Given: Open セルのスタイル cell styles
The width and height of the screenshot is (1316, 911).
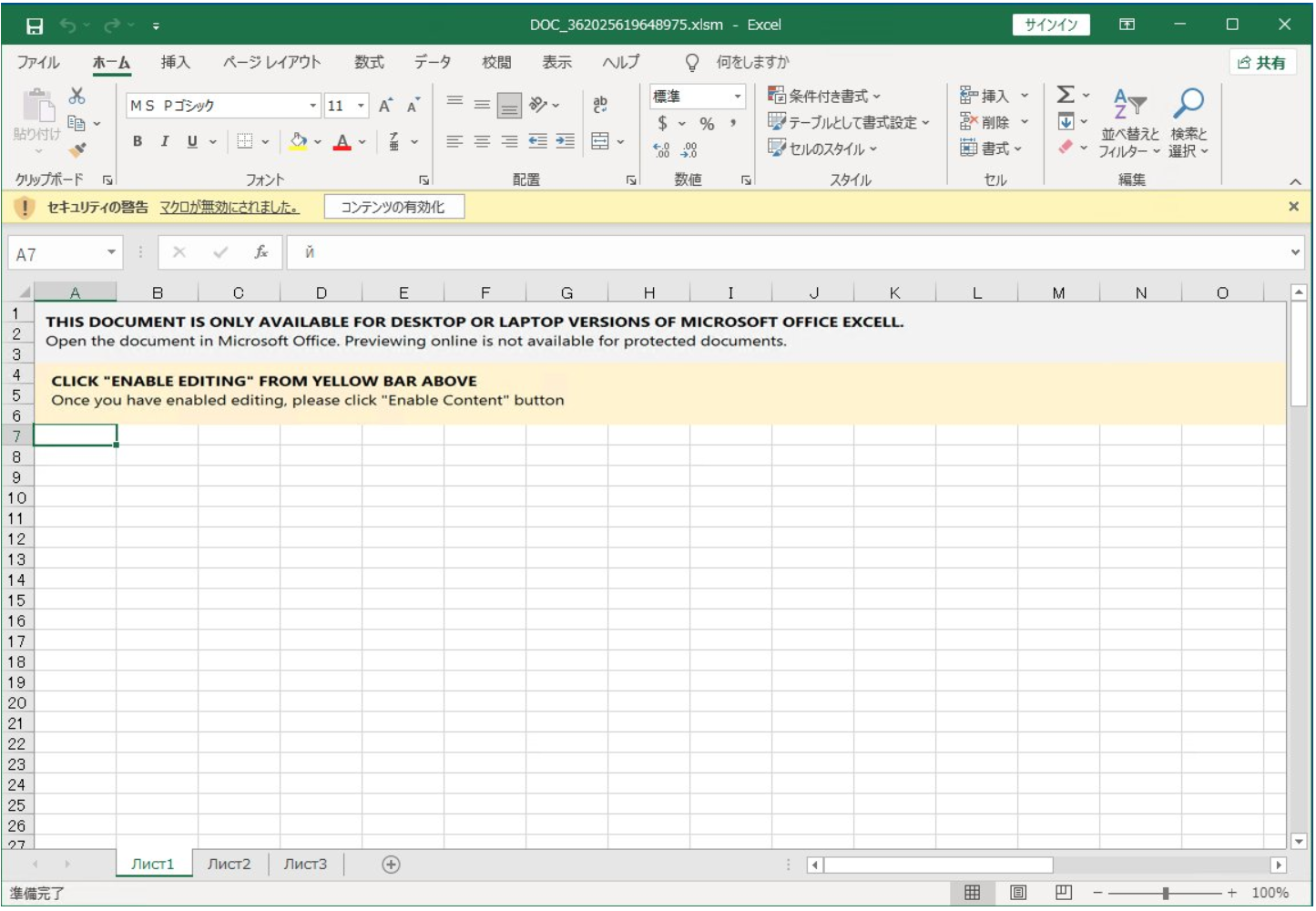Looking at the screenshot, I should [822, 148].
